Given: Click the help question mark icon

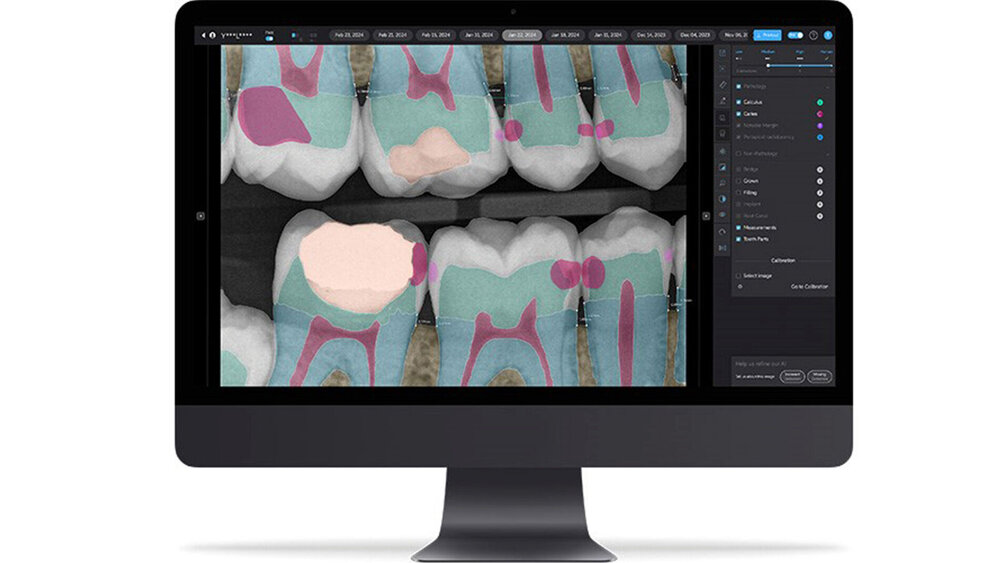Looking at the screenshot, I should point(813,35).
